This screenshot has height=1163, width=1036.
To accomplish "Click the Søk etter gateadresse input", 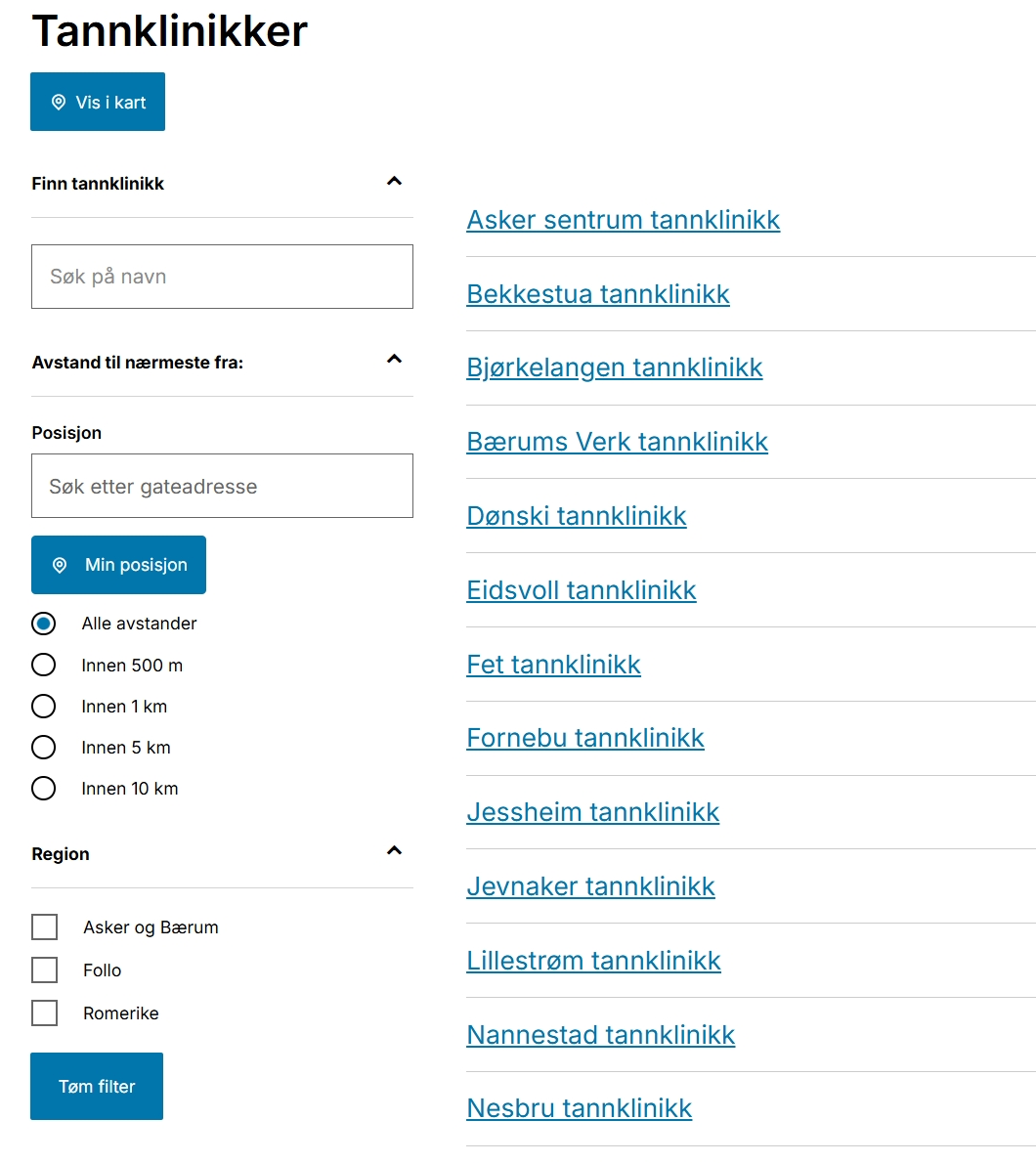I will coord(222,486).
